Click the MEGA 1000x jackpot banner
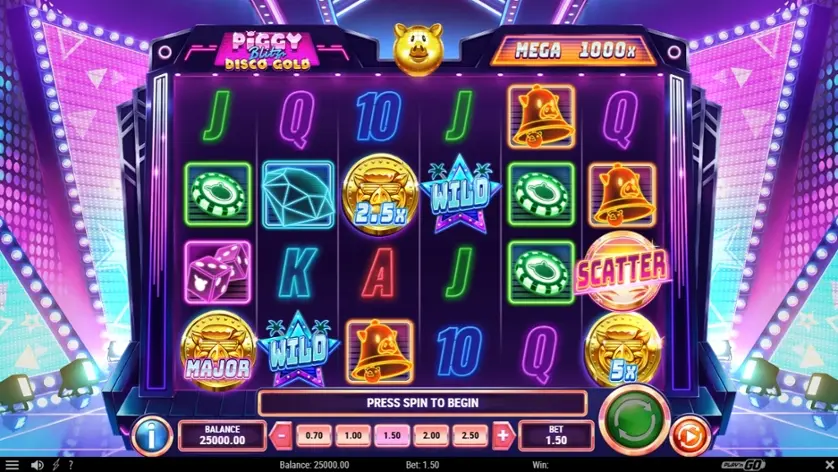The width and height of the screenshot is (838, 472). [573, 51]
